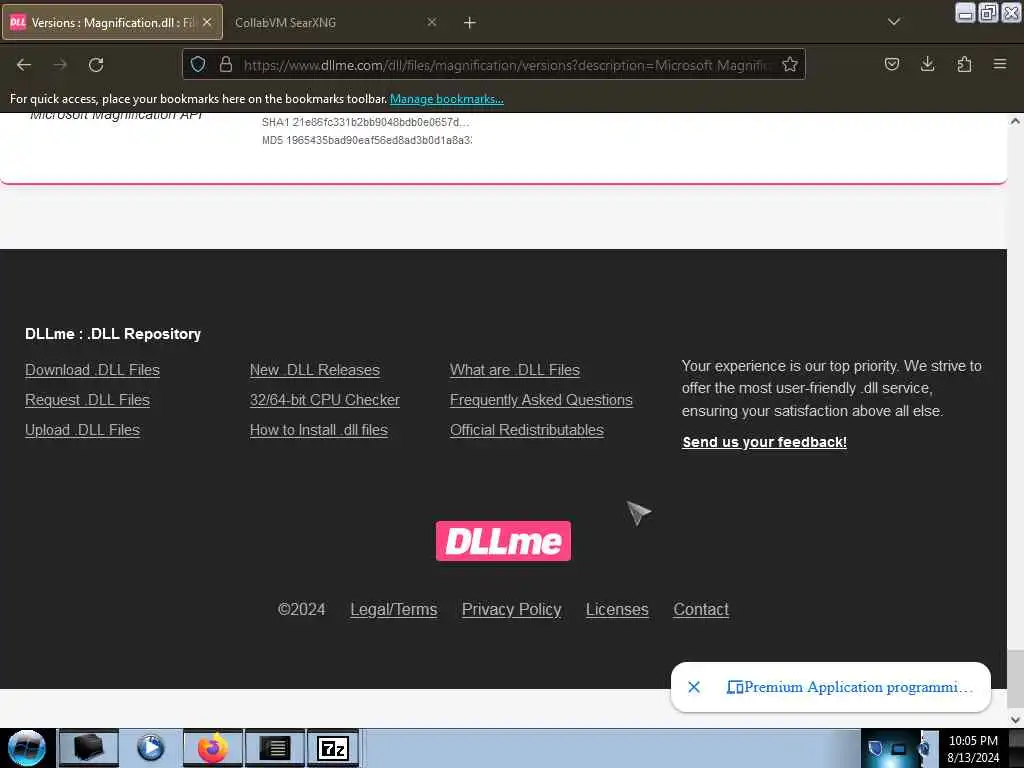Open What are .DLL Files link

click(x=515, y=370)
